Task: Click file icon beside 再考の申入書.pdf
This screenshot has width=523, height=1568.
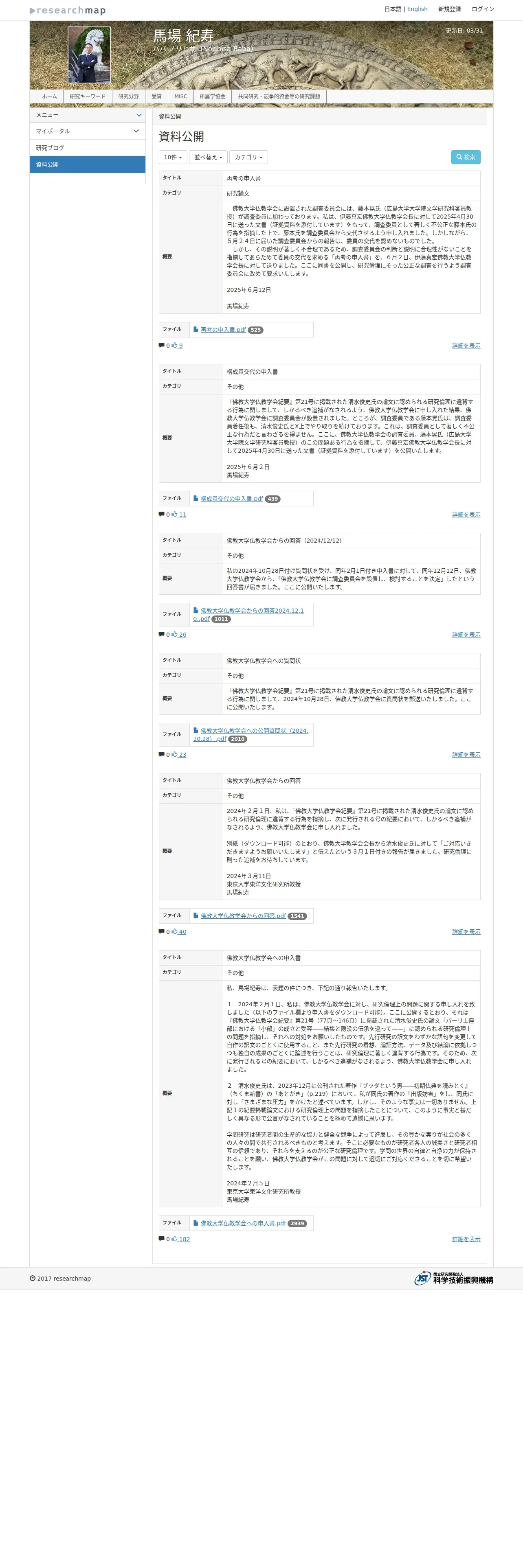Action: tap(196, 329)
